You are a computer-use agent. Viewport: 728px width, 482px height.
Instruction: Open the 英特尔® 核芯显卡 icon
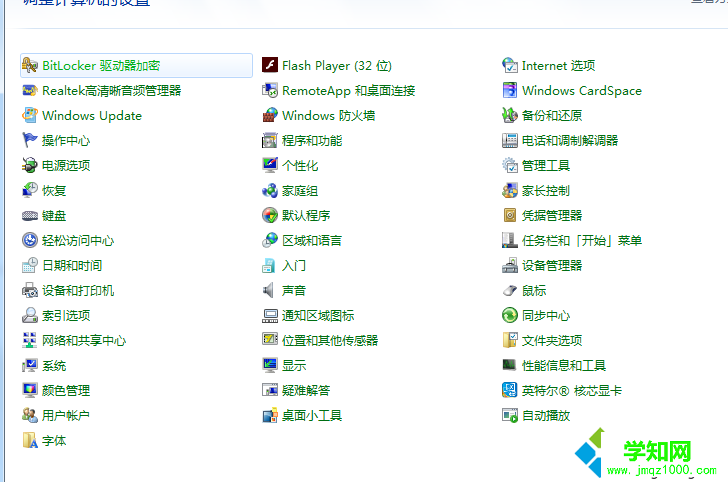coord(510,391)
